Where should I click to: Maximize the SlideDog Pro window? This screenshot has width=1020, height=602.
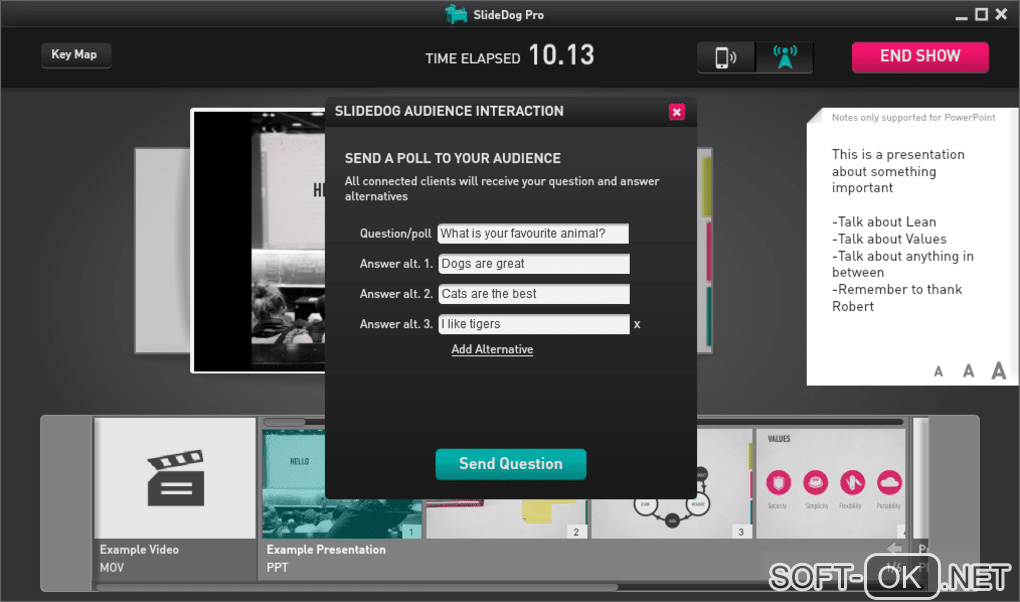click(x=982, y=14)
